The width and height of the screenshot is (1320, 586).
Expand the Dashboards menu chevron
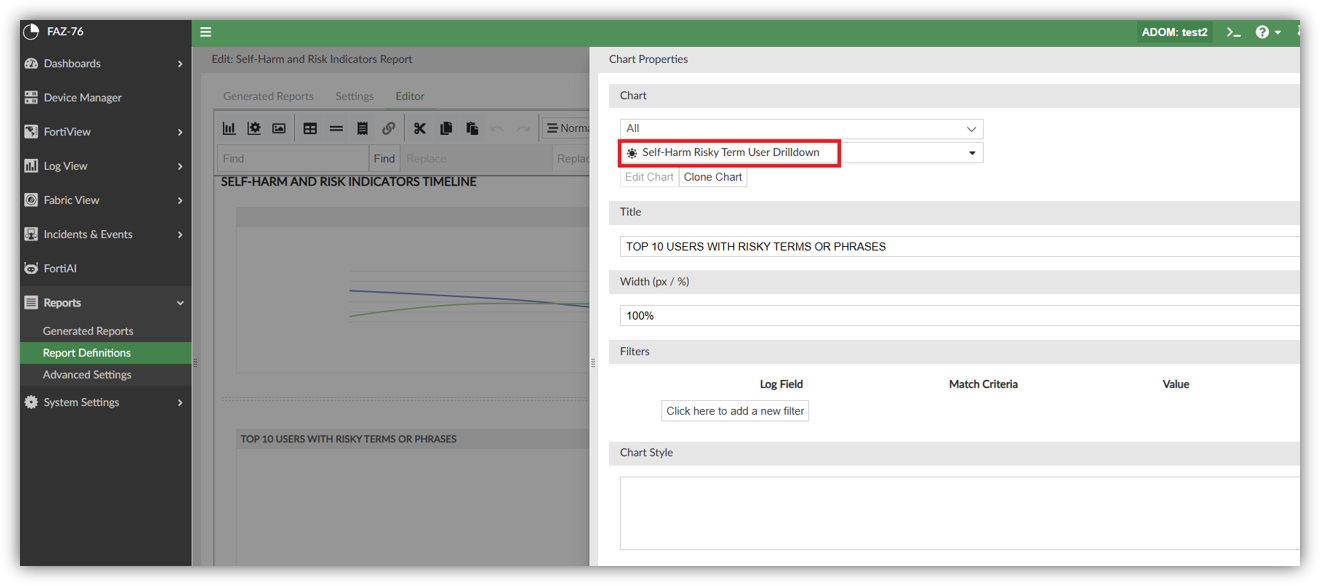coord(180,64)
